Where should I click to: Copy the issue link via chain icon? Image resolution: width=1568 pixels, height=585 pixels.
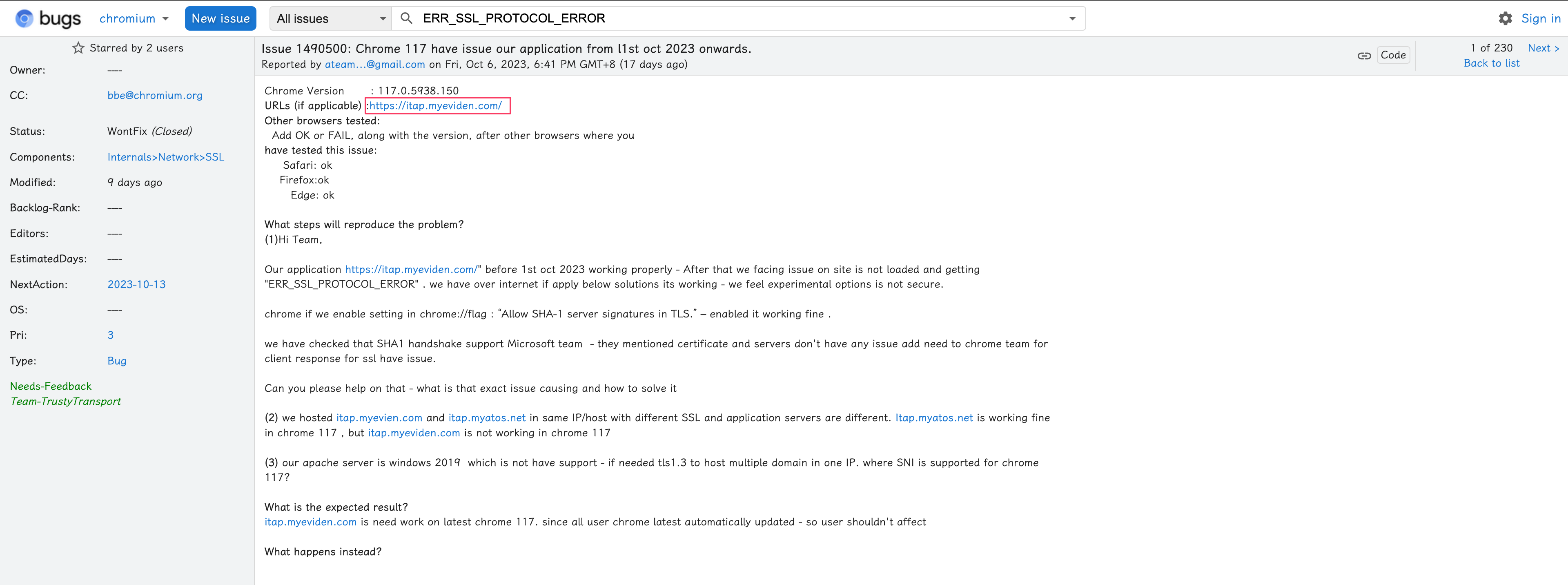click(1364, 56)
